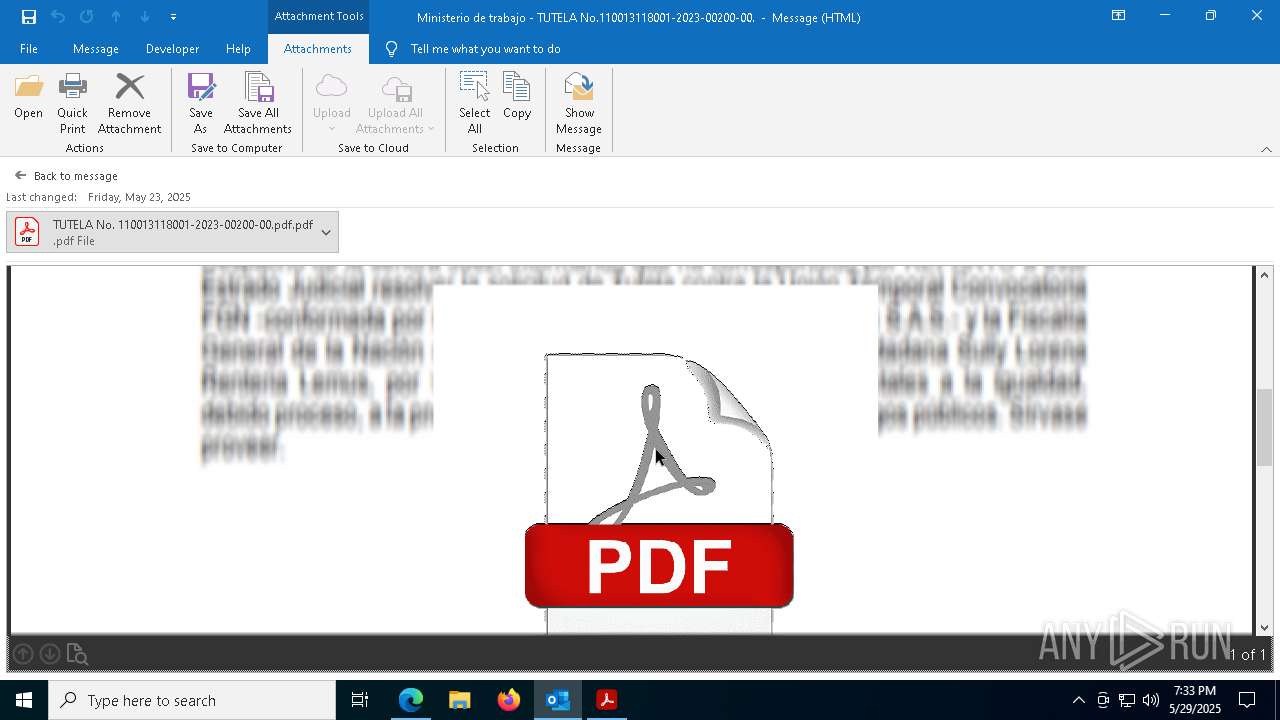Preview previous page up arrow

click(x=23, y=654)
